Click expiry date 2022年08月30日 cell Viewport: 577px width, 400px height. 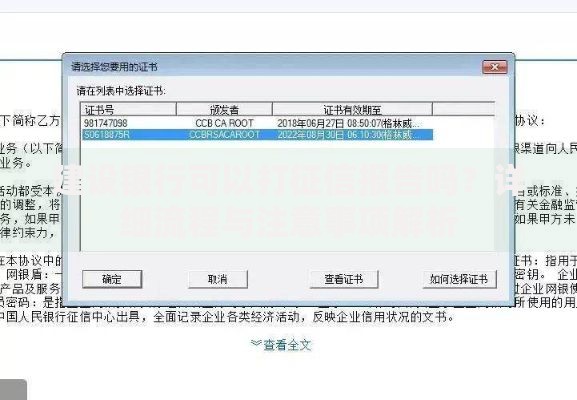click(x=348, y=135)
